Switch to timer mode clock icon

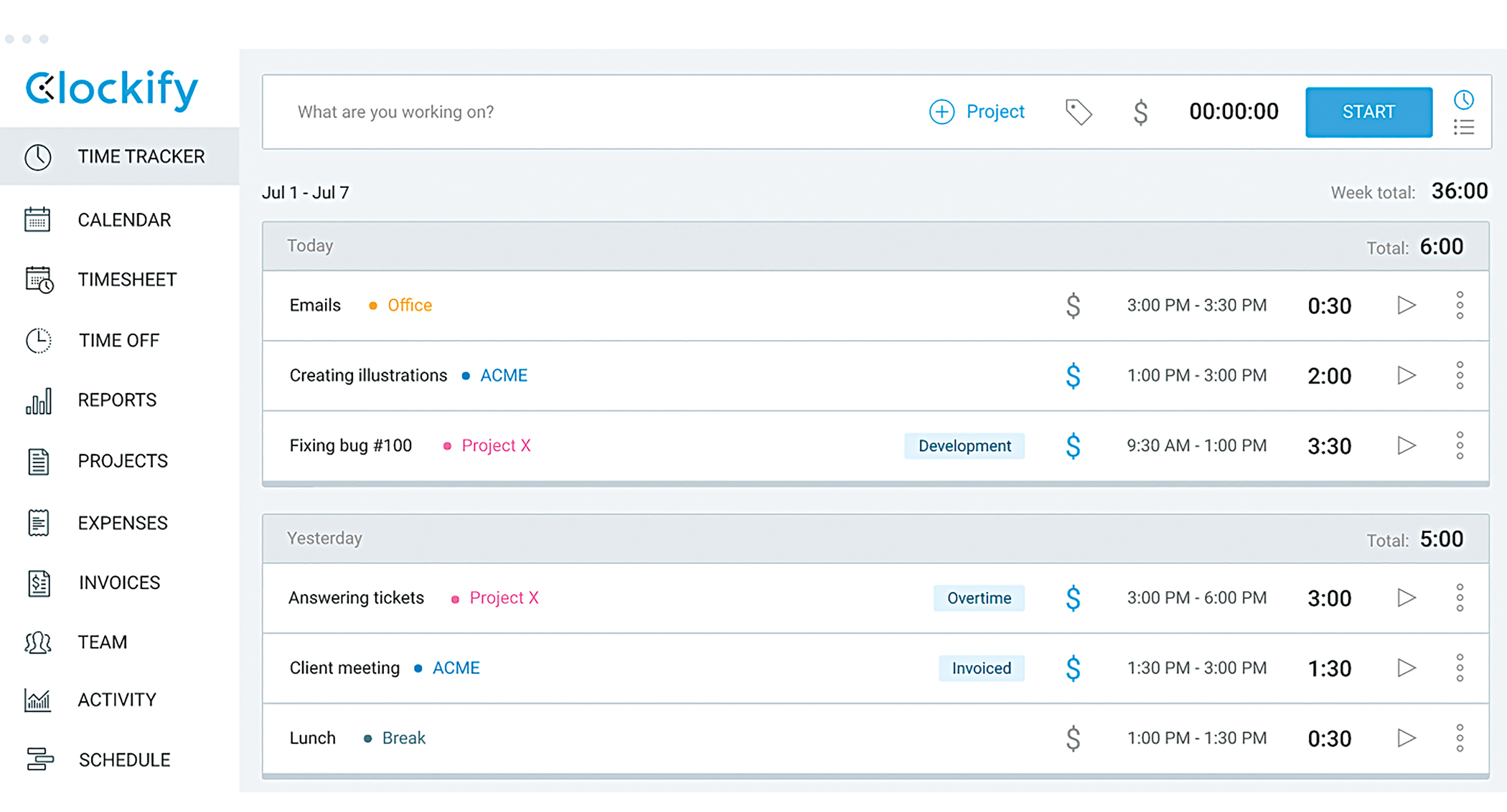tap(1464, 99)
